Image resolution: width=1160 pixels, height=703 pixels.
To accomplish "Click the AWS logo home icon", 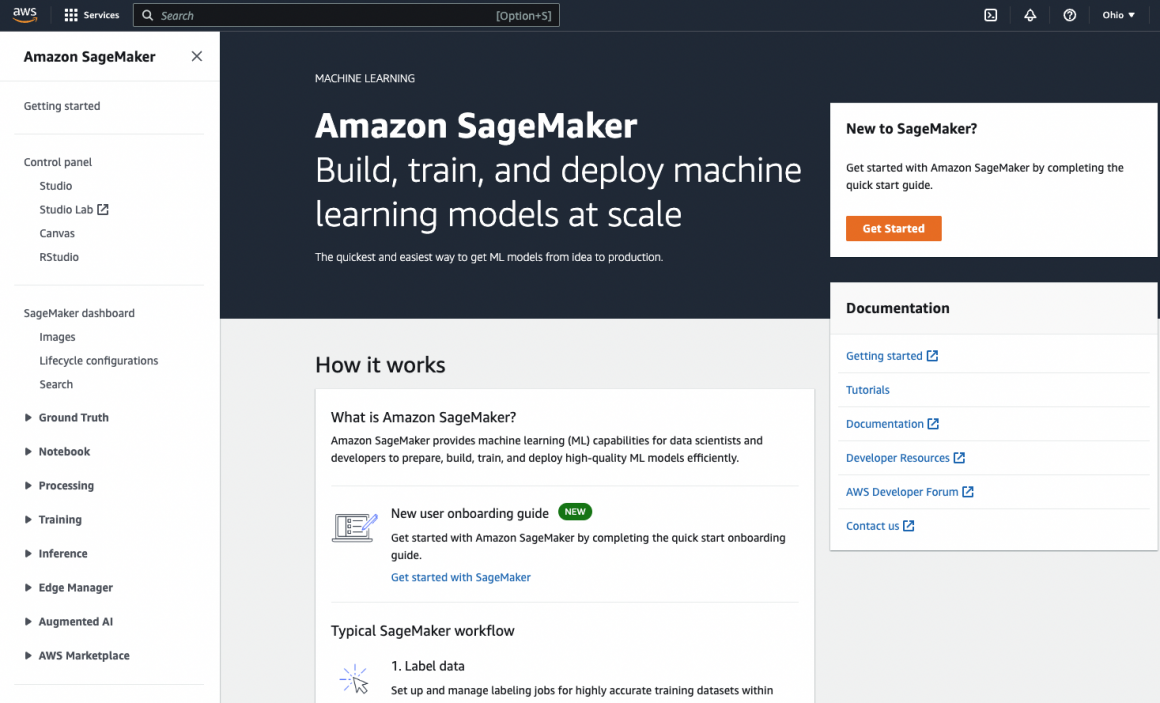I will coord(25,15).
